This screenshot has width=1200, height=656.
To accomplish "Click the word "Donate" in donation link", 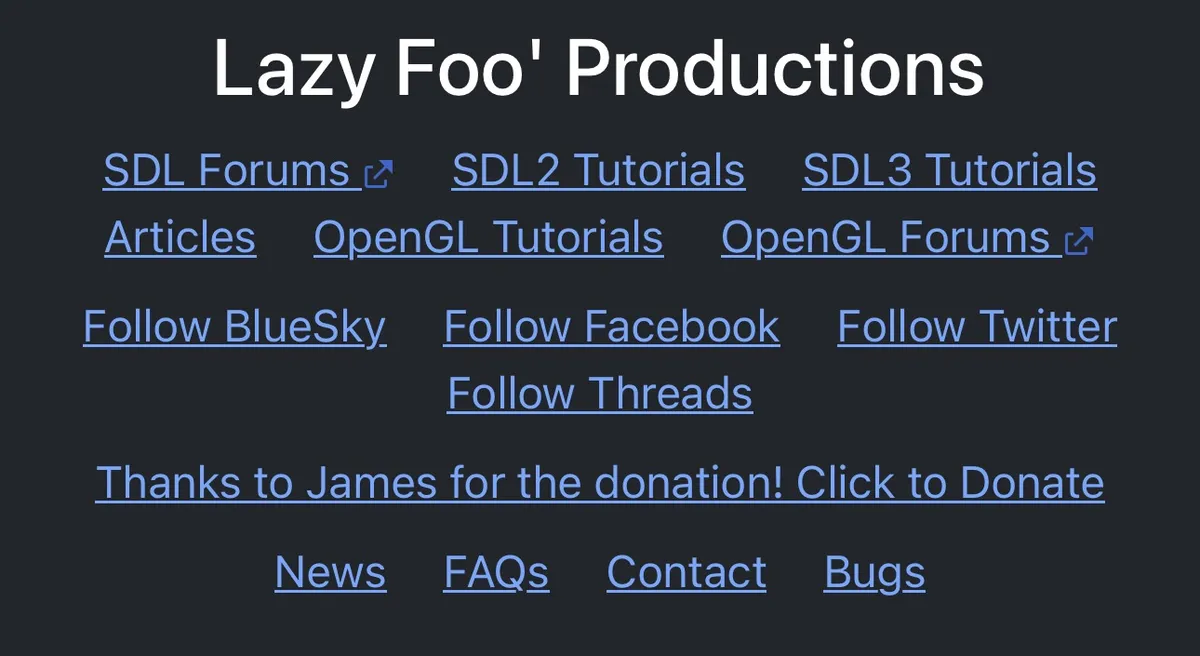I will click(x=1032, y=483).
